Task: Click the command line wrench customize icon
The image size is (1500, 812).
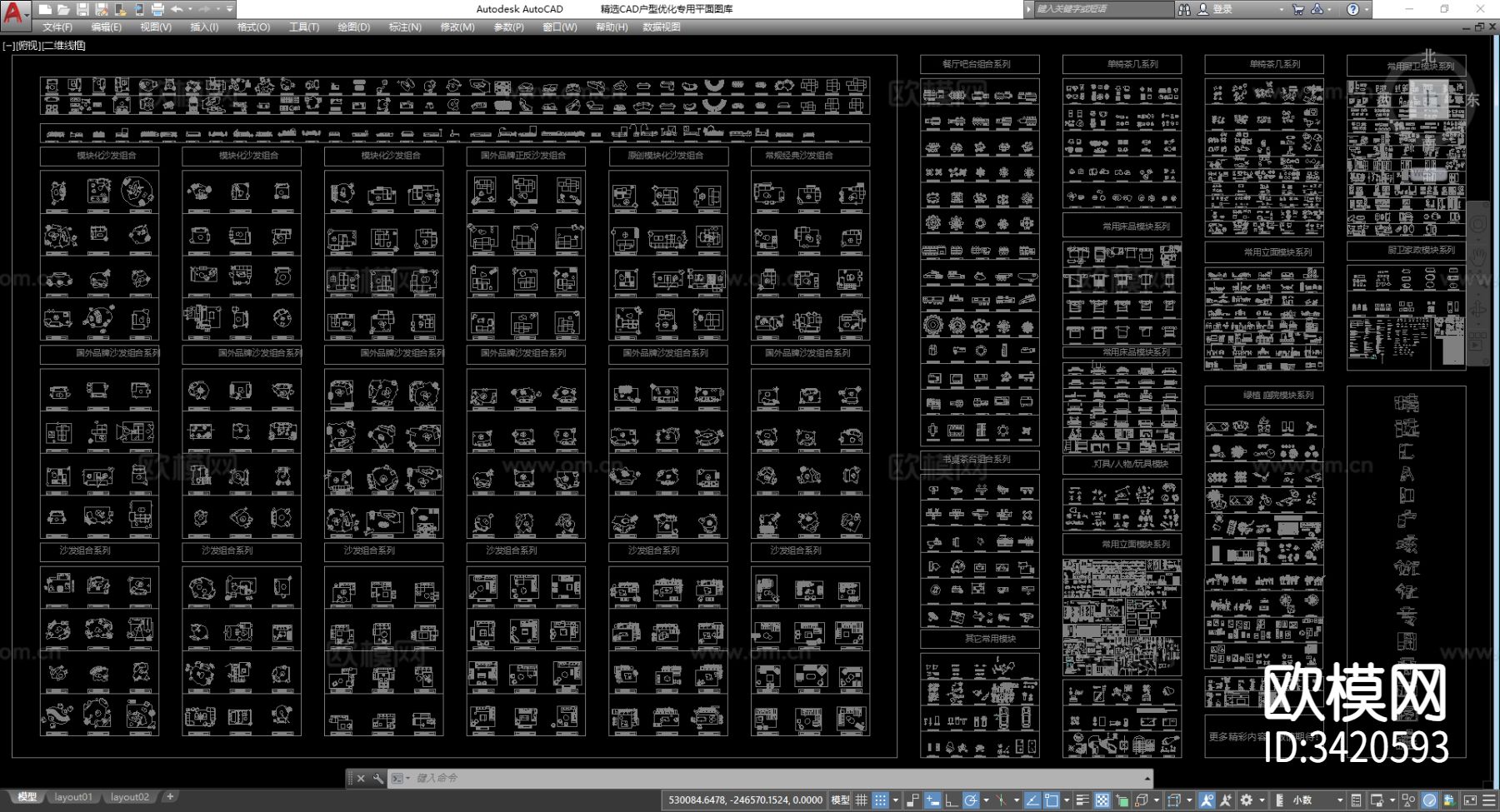Action: coord(378,778)
